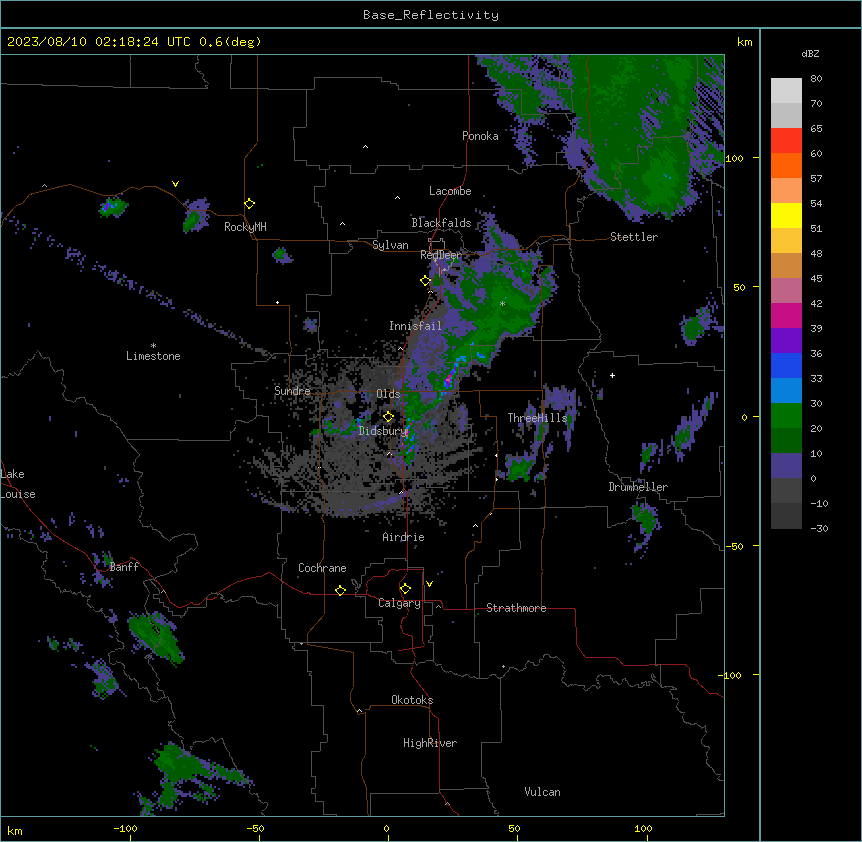Click the dBZ legend heading

[810, 53]
